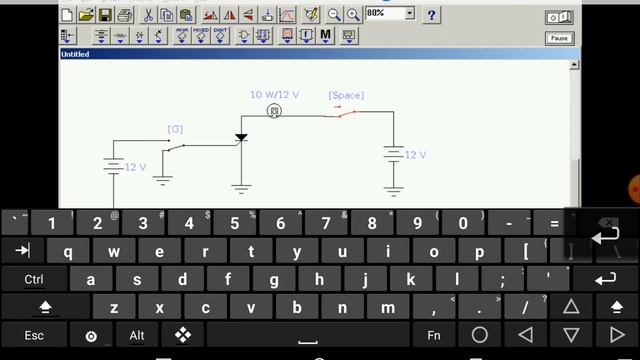The height and width of the screenshot is (360, 640).
Task: Rotate the selected component
Action: point(210,15)
